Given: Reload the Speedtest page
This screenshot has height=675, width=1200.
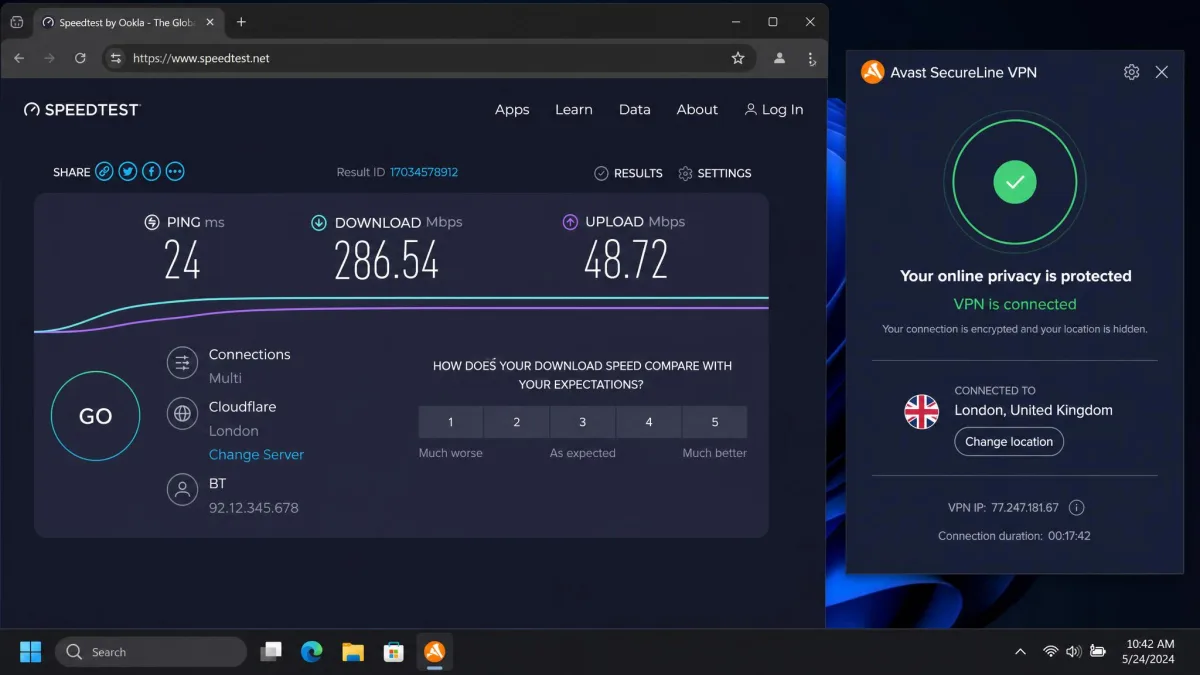Looking at the screenshot, I should tap(80, 58).
